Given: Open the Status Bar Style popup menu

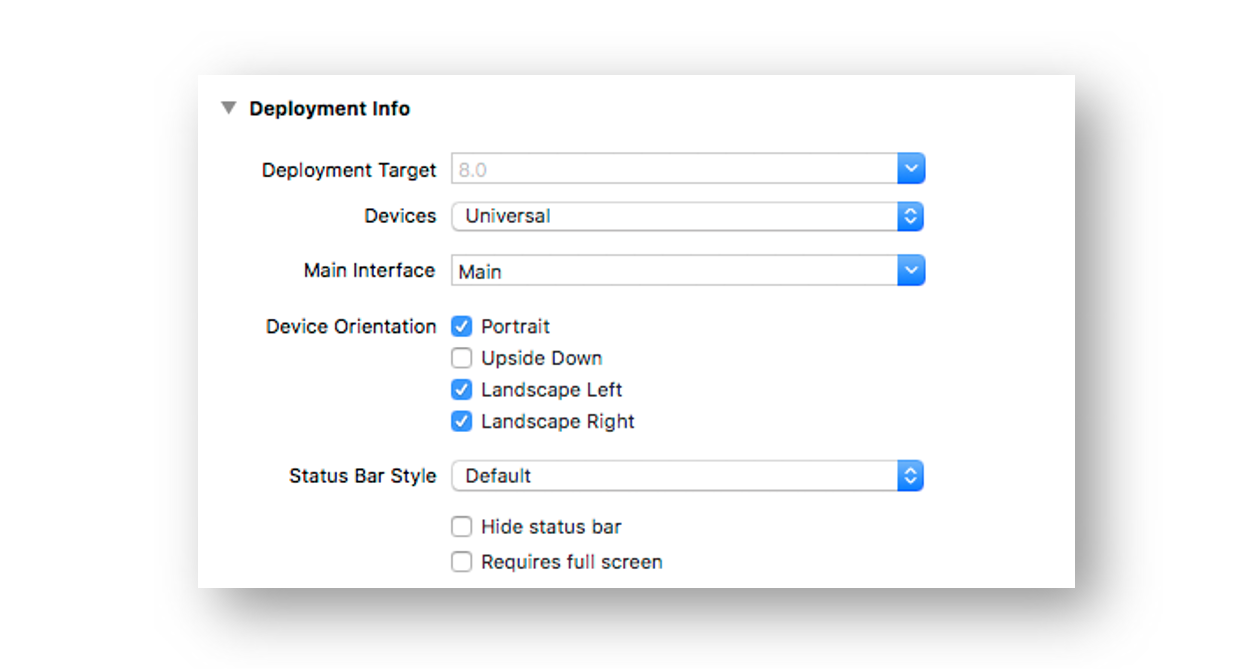Looking at the screenshot, I should tap(687, 476).
